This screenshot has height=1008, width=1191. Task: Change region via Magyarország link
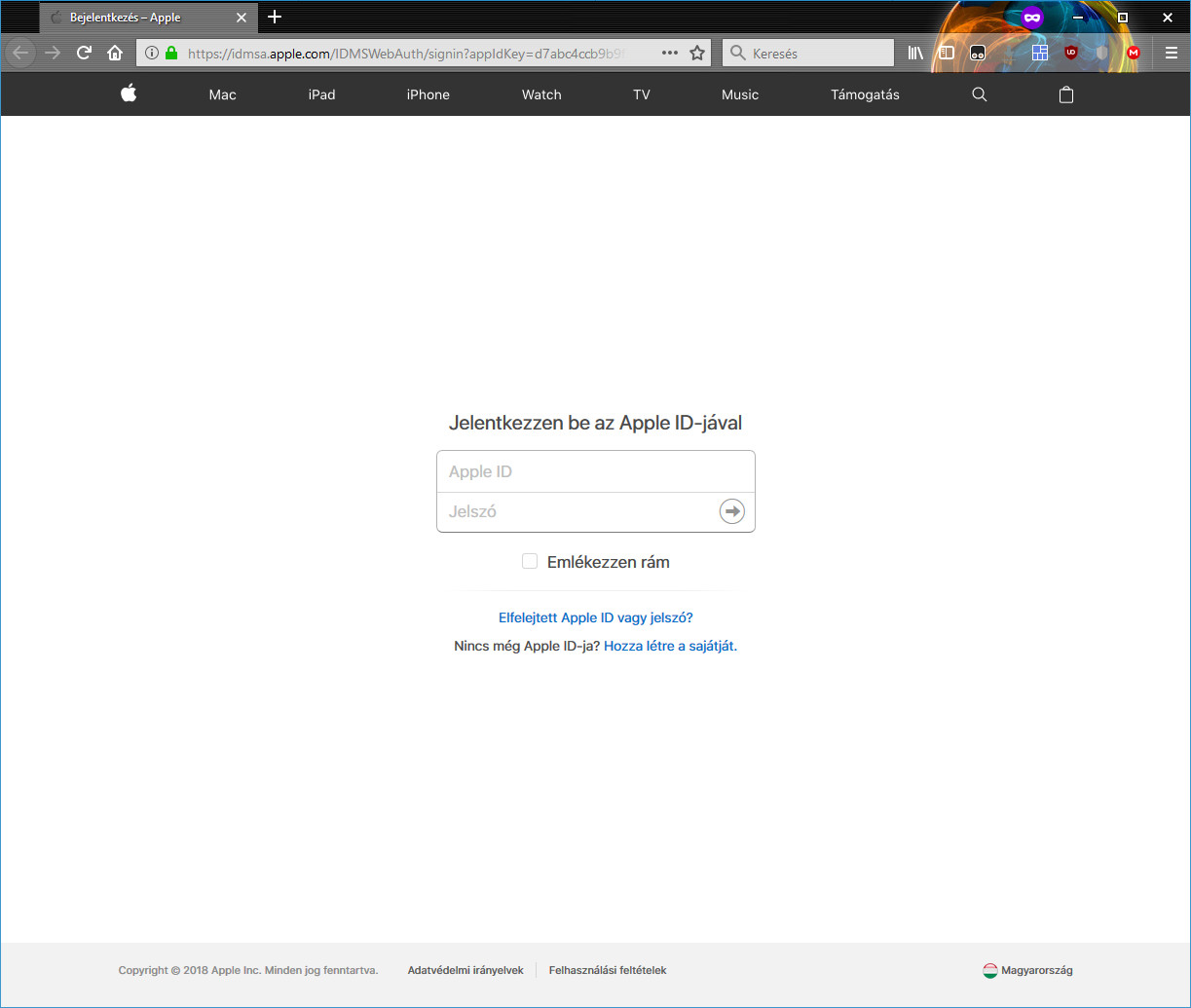coord(1037,970)
